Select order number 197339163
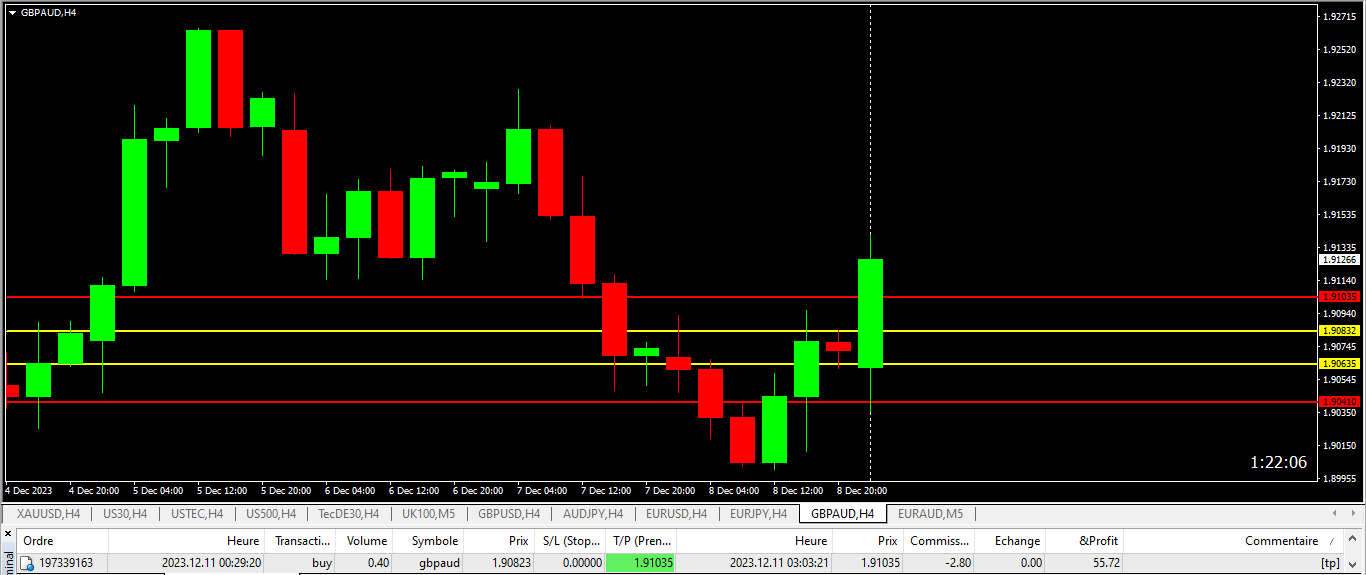This screenshot has height=575, width=1366. [x=66, y=563]
